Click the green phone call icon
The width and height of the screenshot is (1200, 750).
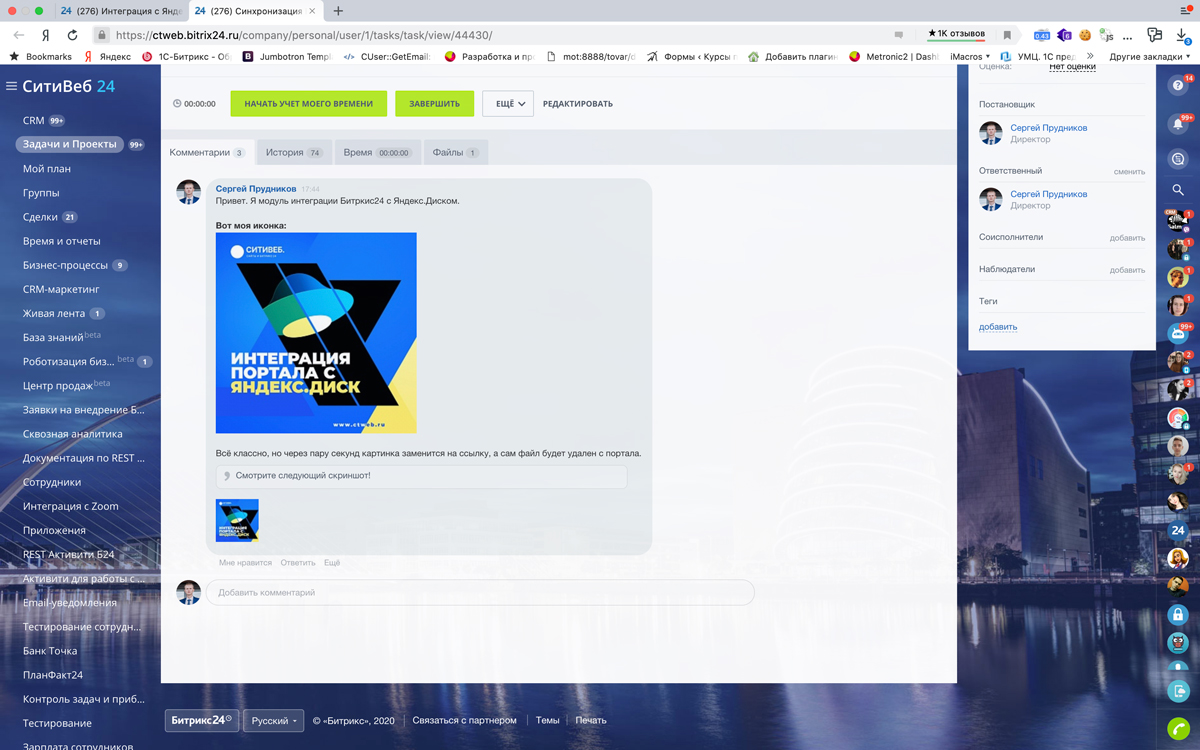tap(1177, 729)
